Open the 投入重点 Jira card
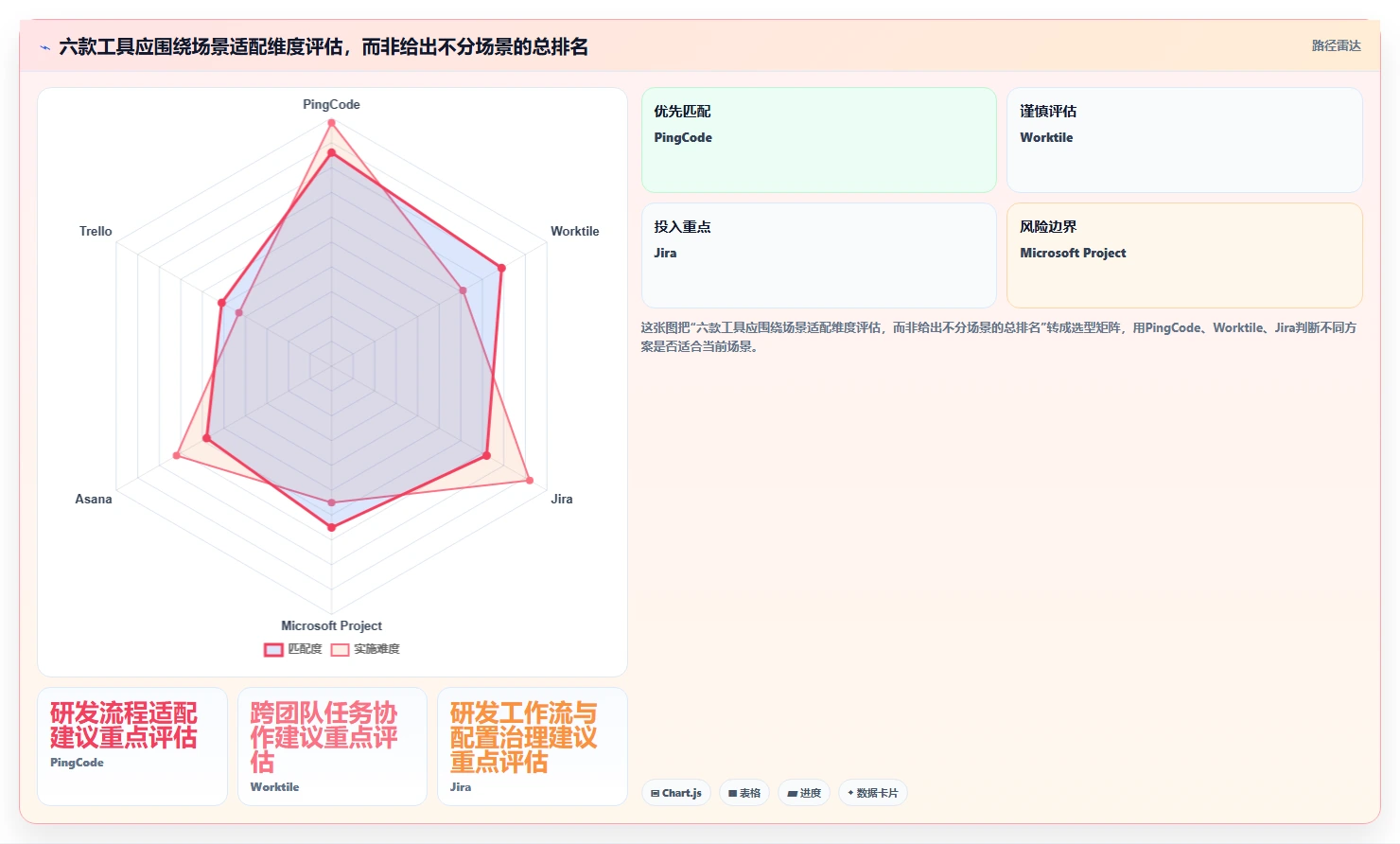Viewport: 1400px width, 844px height. [x=819, y=255]
